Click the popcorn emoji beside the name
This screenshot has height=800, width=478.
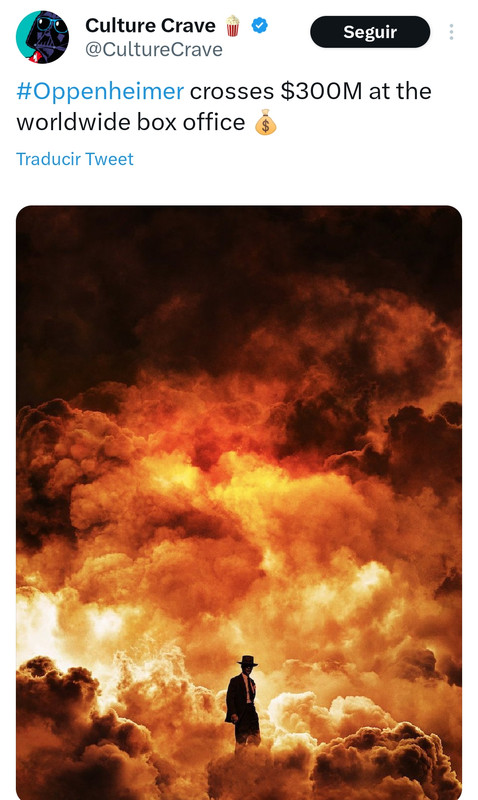233,26
